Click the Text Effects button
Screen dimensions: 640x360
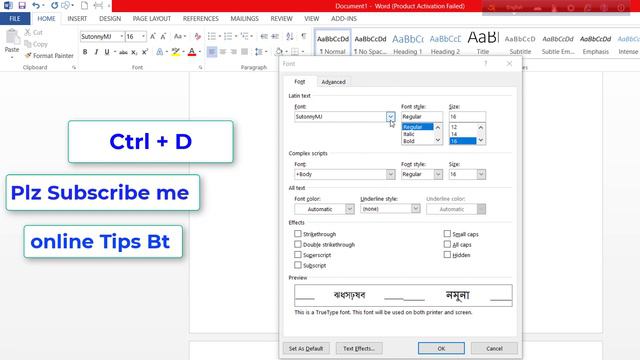click(359, 348)
